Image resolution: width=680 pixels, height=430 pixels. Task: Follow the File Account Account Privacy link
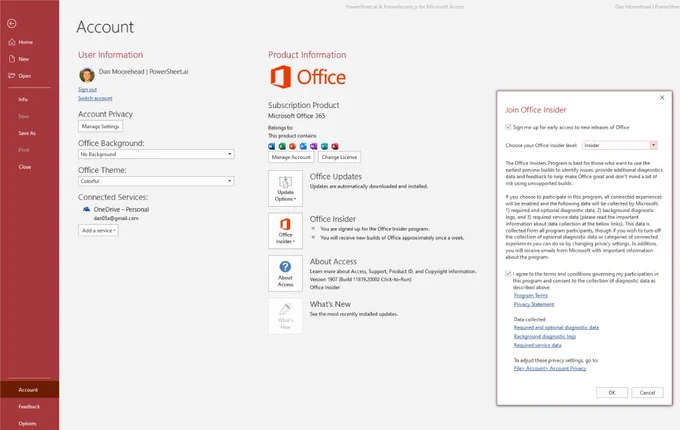(550, 368)
